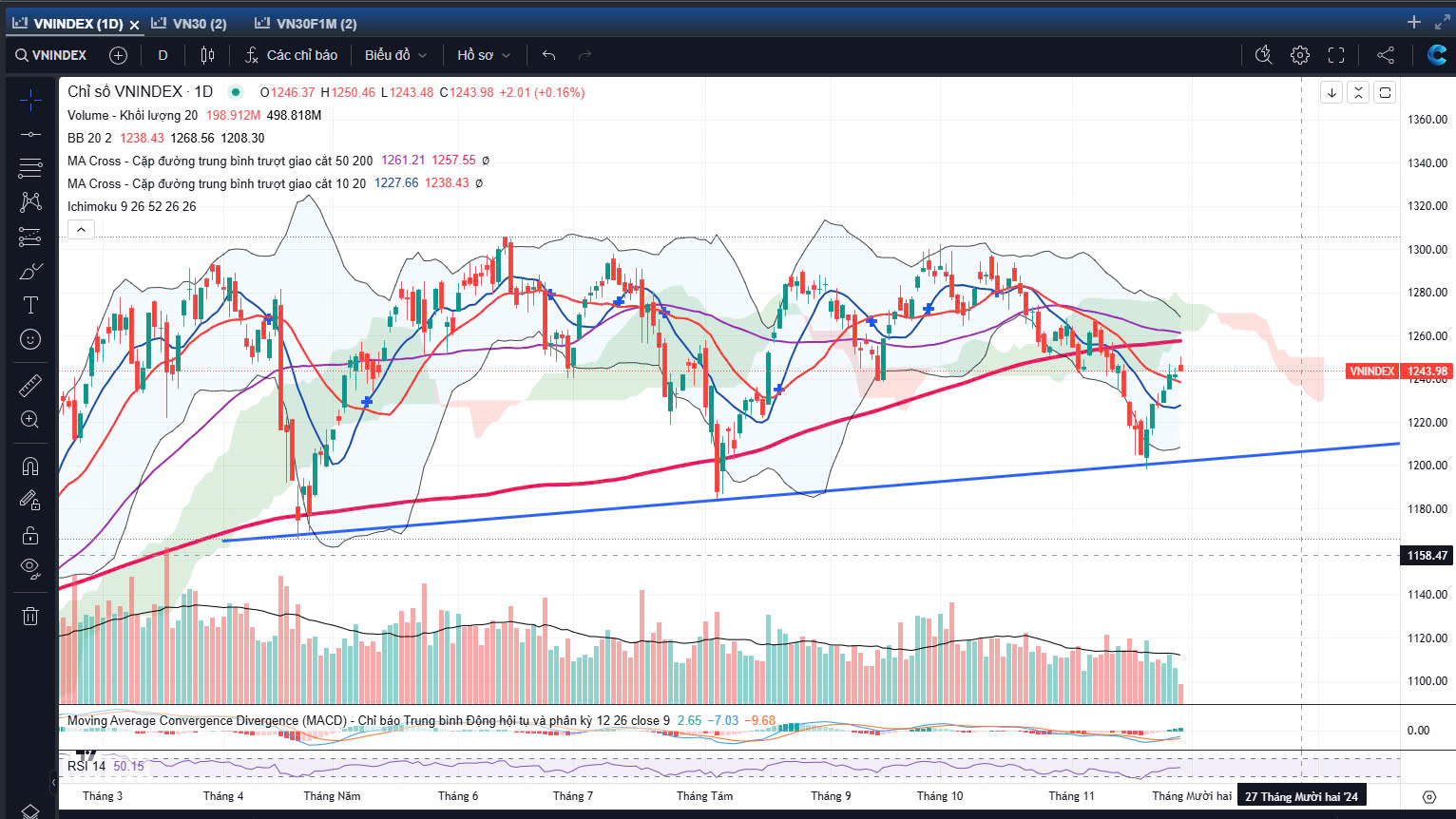The image size is (1456, 819).
Task: Enter fullscreen chart mode
Action: (x=1336, y=55)
